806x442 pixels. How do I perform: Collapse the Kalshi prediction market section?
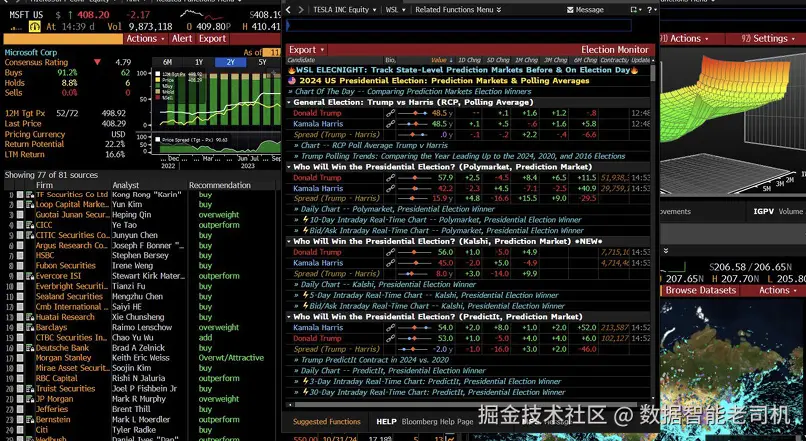(289, 242)
